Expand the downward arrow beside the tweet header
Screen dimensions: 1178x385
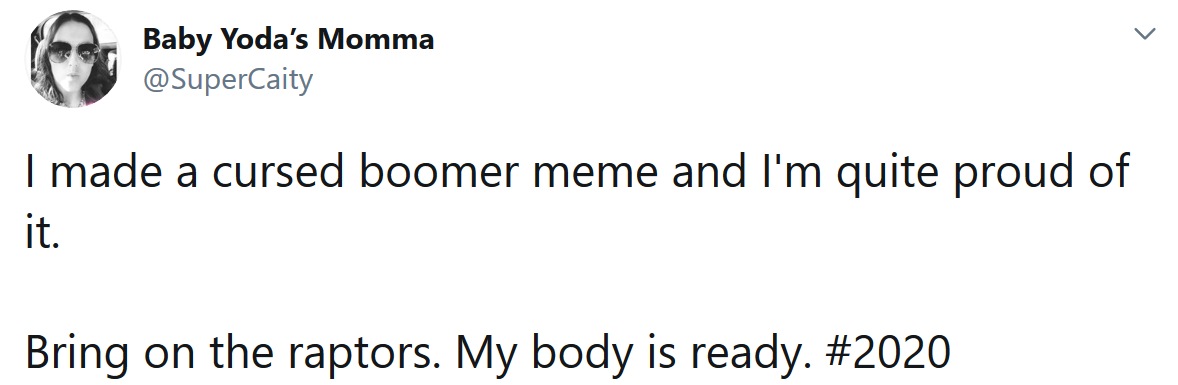coord(1143,34)
